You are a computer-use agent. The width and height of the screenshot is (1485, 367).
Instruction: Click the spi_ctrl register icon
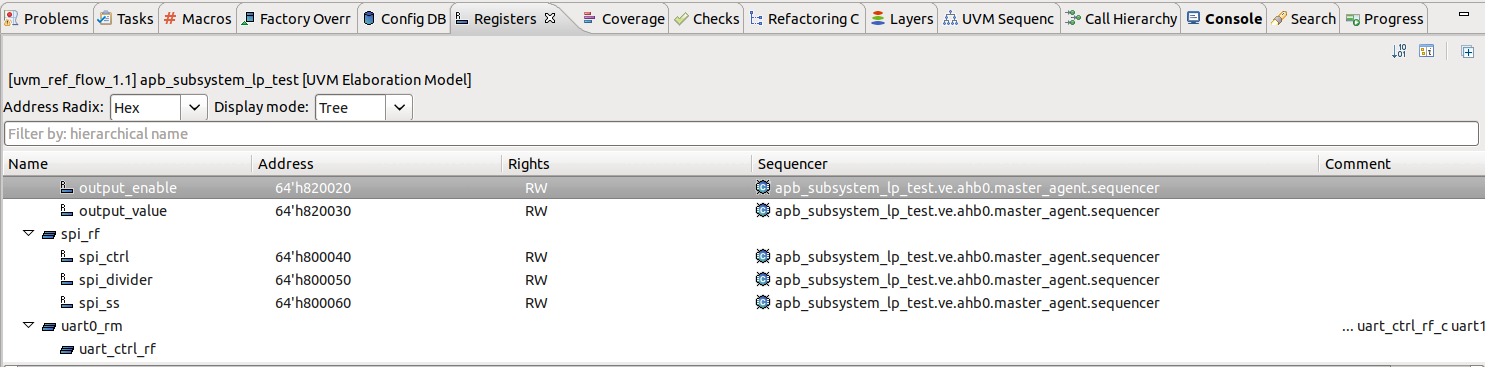coord(67,257)
